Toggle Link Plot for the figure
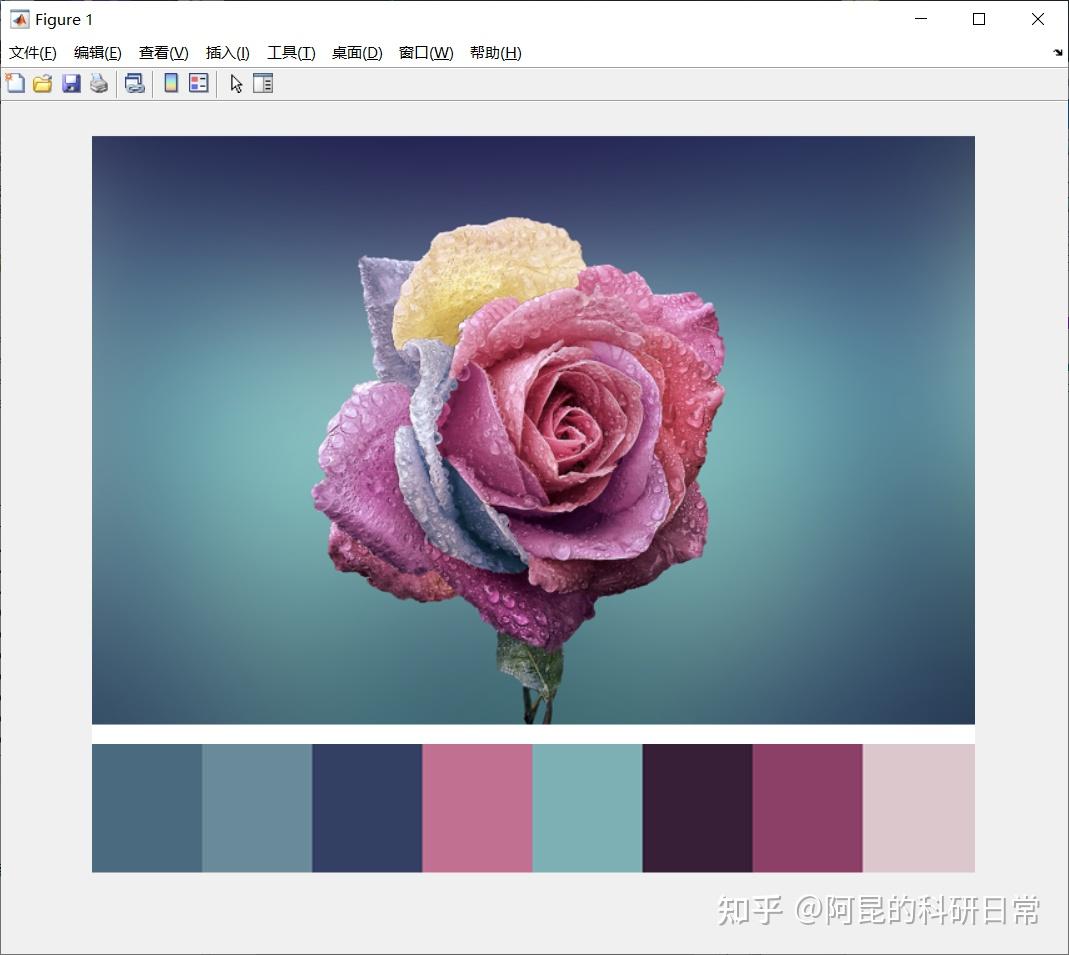This screenshot has height=955, width=1069. [x=134, y=83]
